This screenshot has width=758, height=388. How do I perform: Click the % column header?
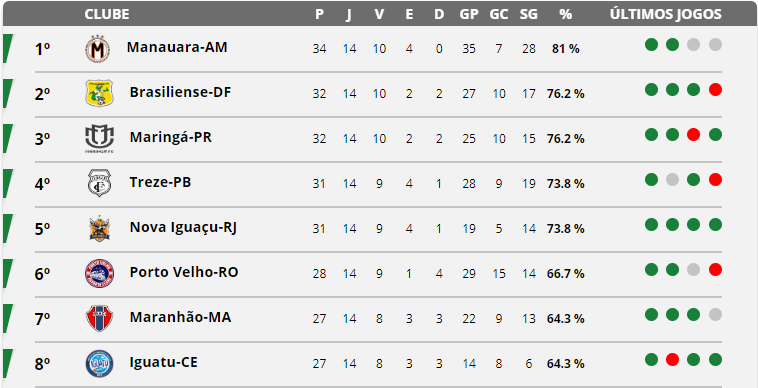click(566, 14)
